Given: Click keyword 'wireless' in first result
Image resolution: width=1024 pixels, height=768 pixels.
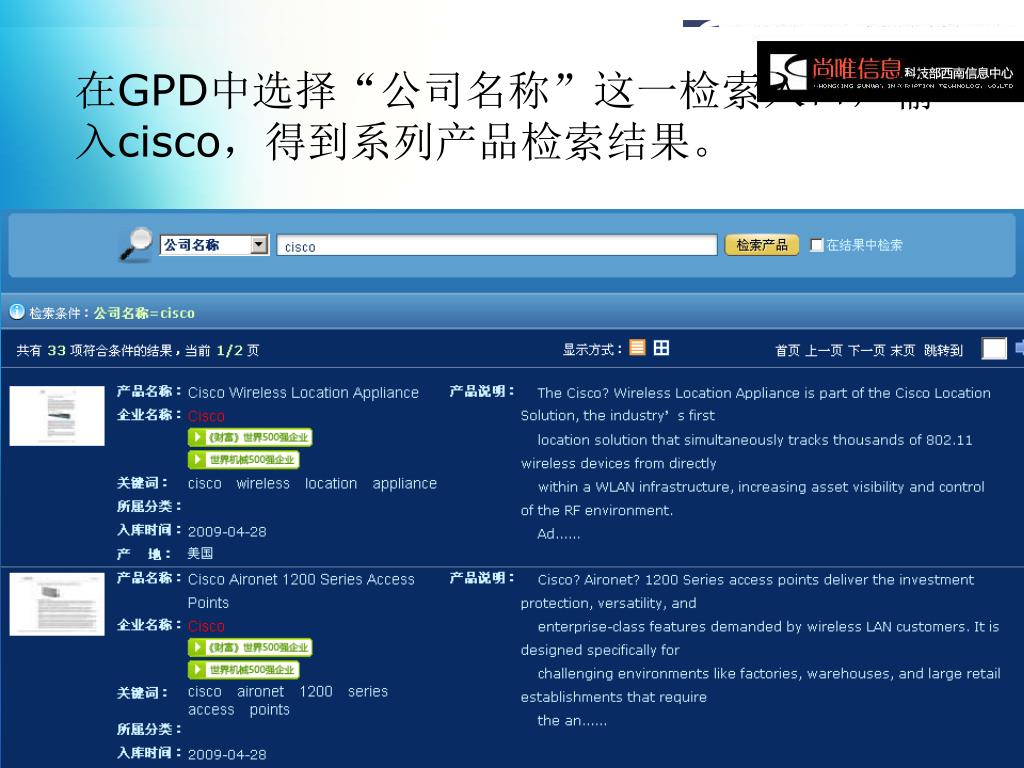Looking at the screenshot, I should 263,484.
